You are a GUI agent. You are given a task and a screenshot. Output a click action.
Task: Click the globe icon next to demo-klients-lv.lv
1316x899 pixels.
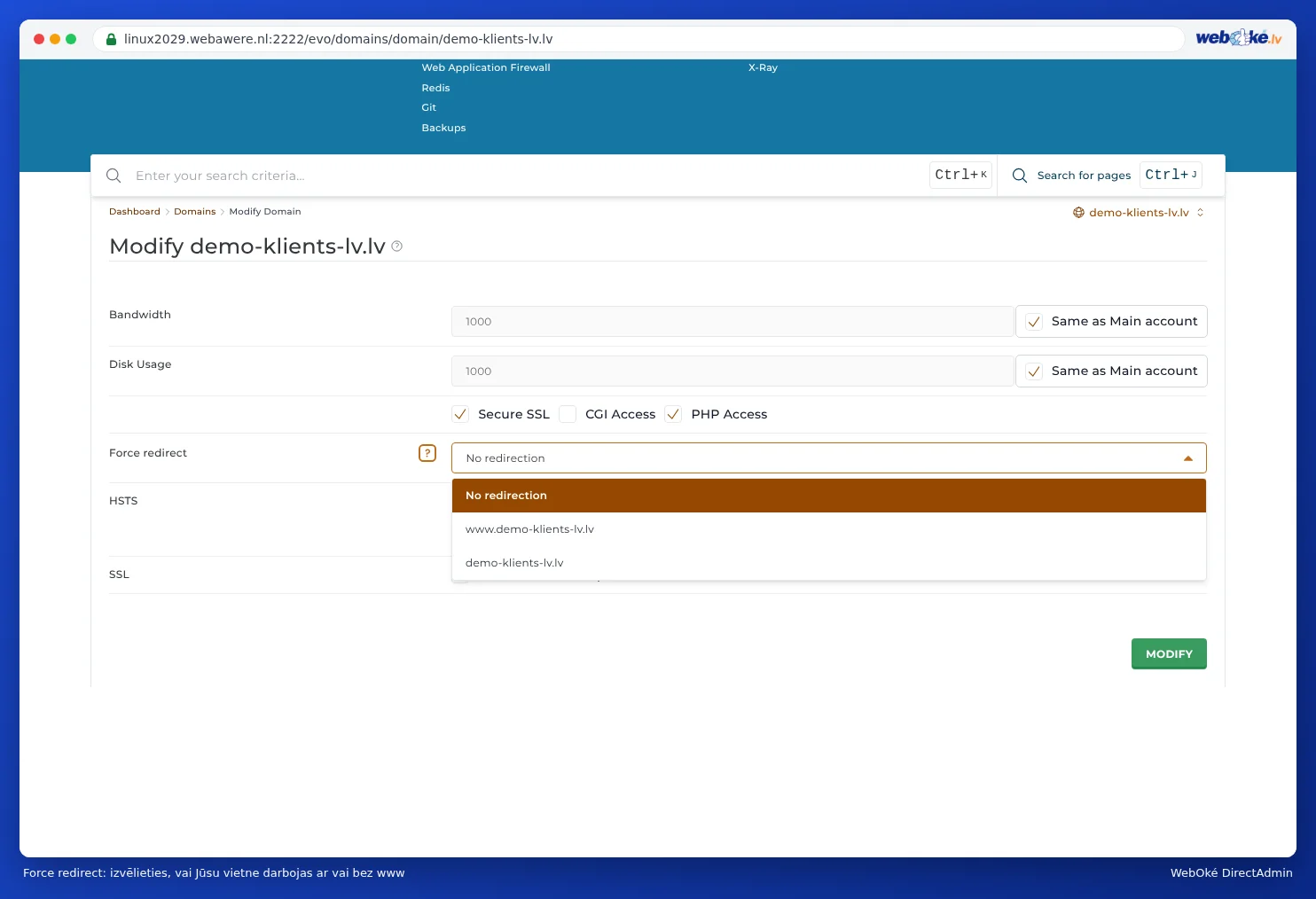[1078, 213]
